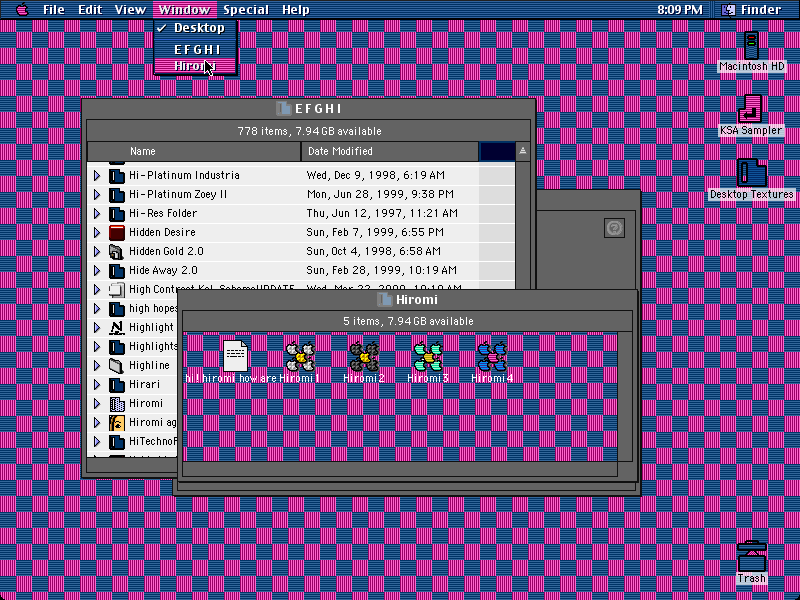Expand the Highlight row

(97, 328)
